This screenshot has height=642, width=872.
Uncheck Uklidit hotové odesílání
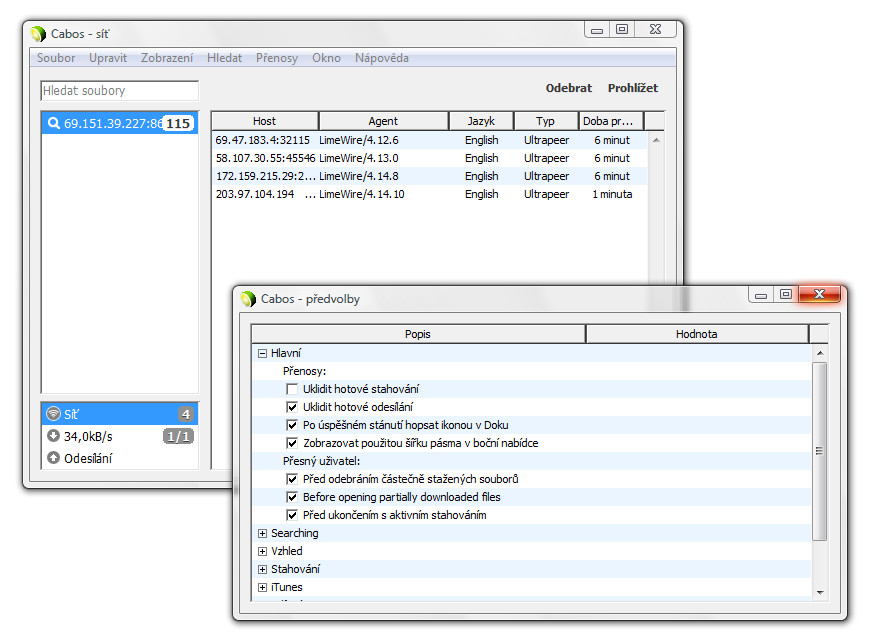[292, 407]
